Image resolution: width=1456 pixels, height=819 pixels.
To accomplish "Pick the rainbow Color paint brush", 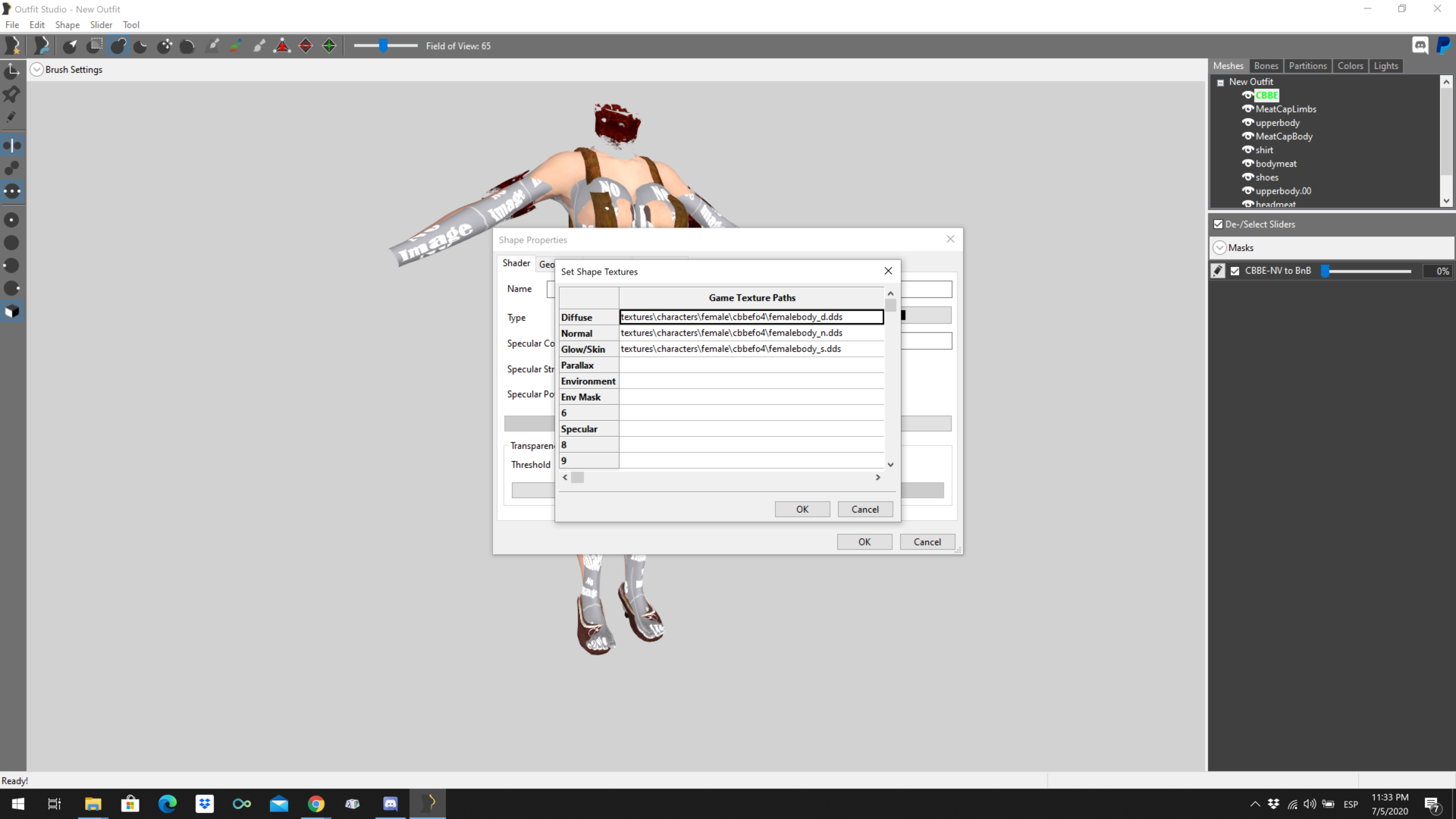I will (x=236, y=46).
